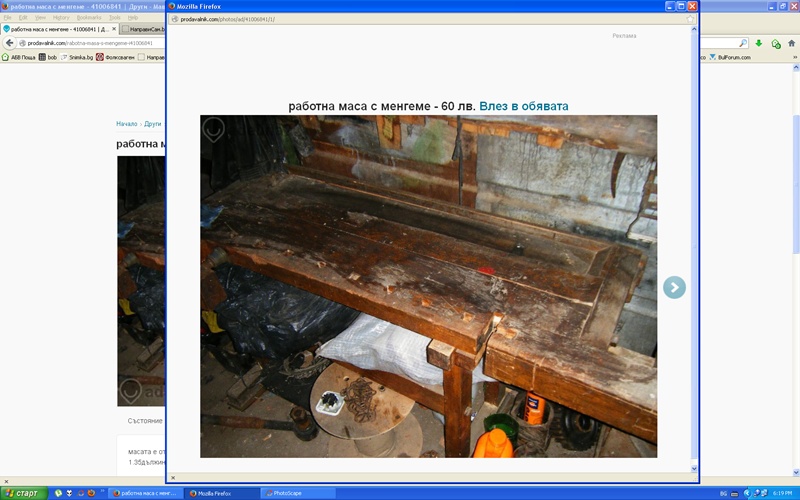Click the popup vertical scrollbar down arrow
This screenshot has width=800, height=500.
(693, 468)
